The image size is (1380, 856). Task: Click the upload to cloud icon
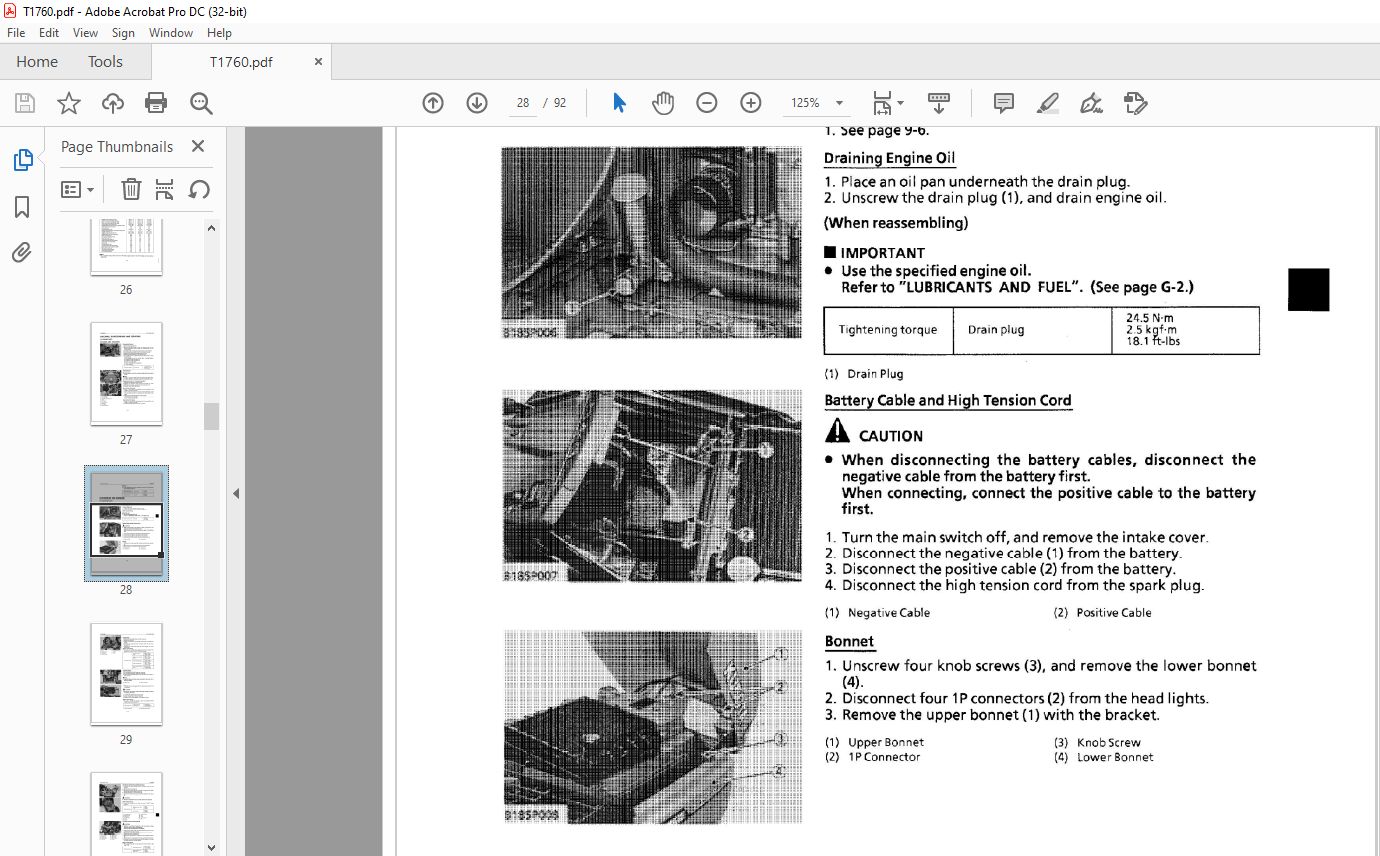pyautogui.click(x=113, y=103)
